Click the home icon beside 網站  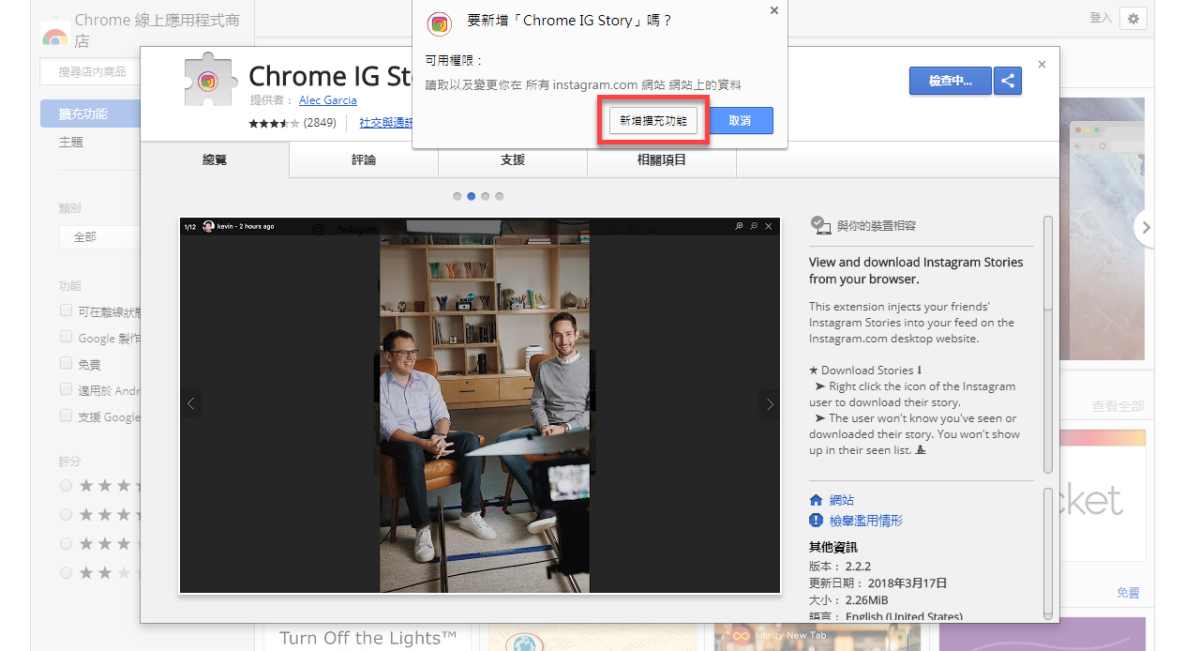coord(816,500)
